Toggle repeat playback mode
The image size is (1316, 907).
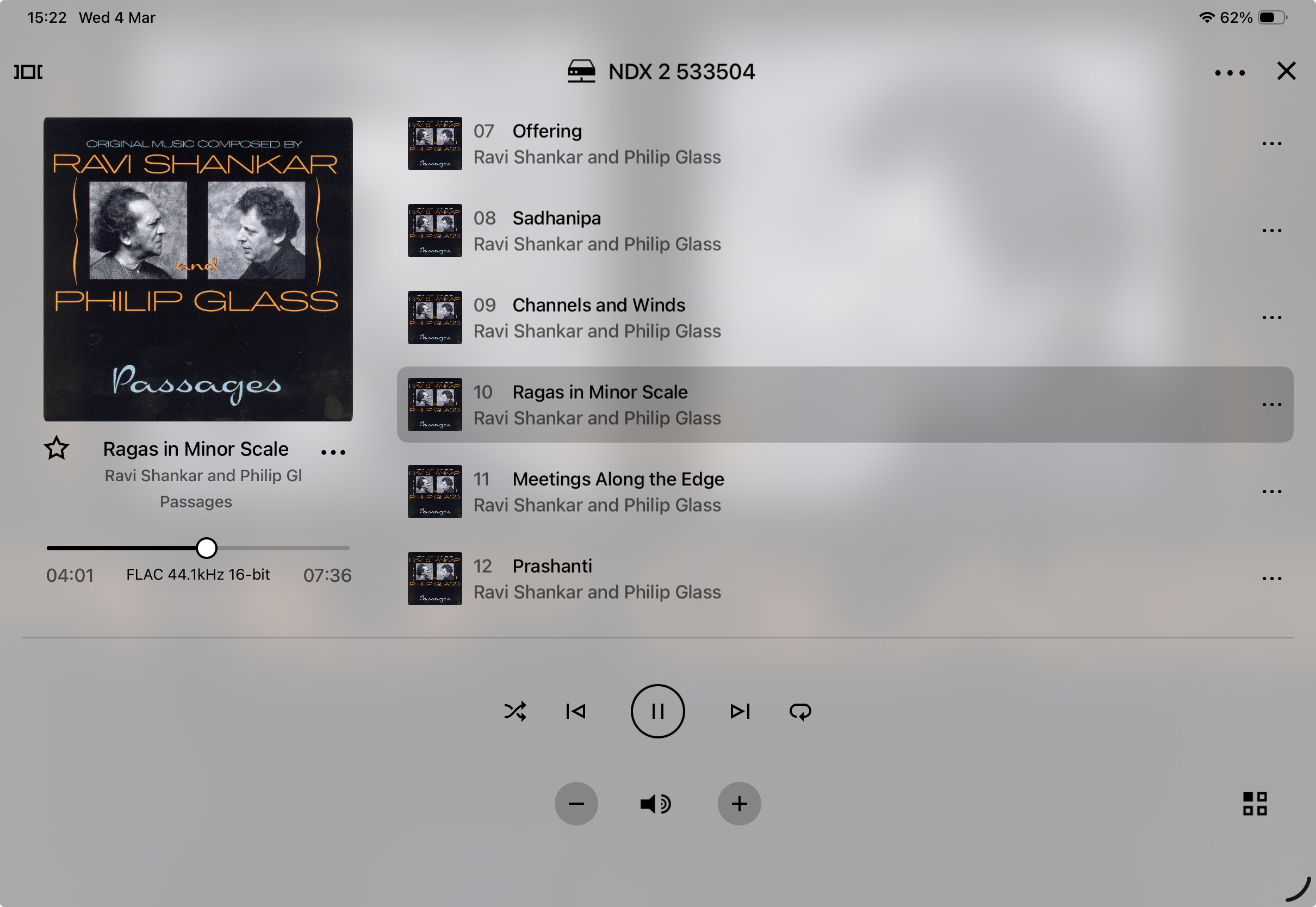pyautogui.click(x=800, y=711)
